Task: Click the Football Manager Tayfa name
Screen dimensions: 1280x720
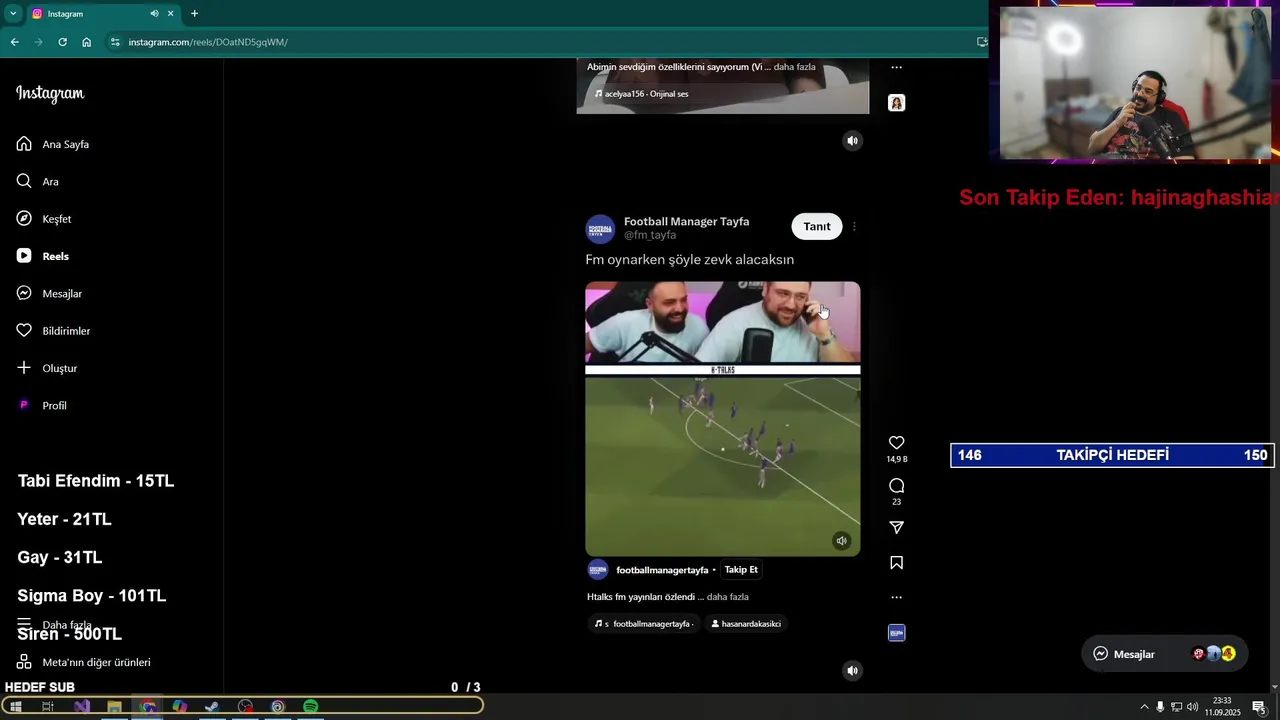Action: coord(686,221)
